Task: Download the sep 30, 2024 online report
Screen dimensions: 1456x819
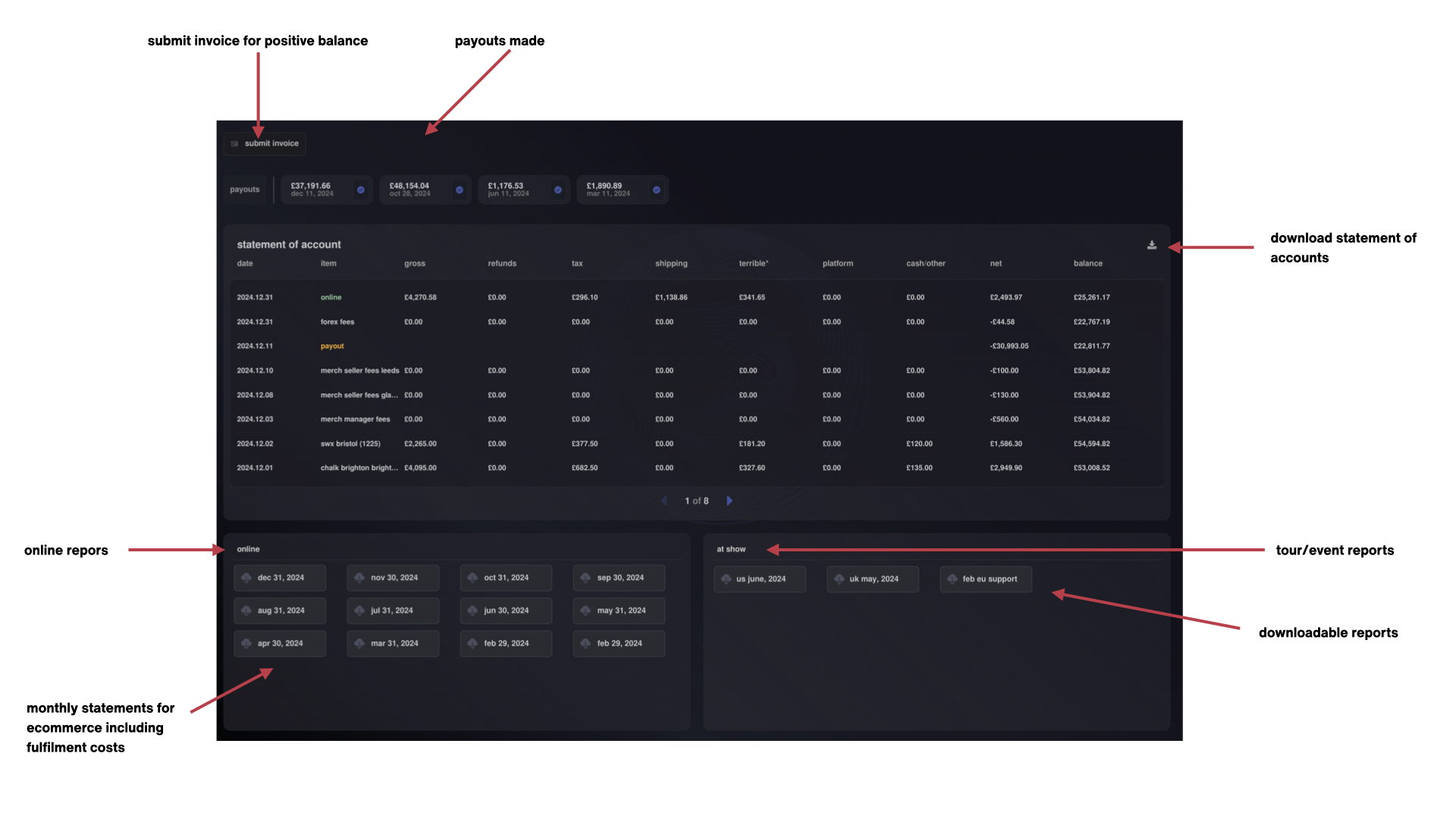Action: point(619,578)
